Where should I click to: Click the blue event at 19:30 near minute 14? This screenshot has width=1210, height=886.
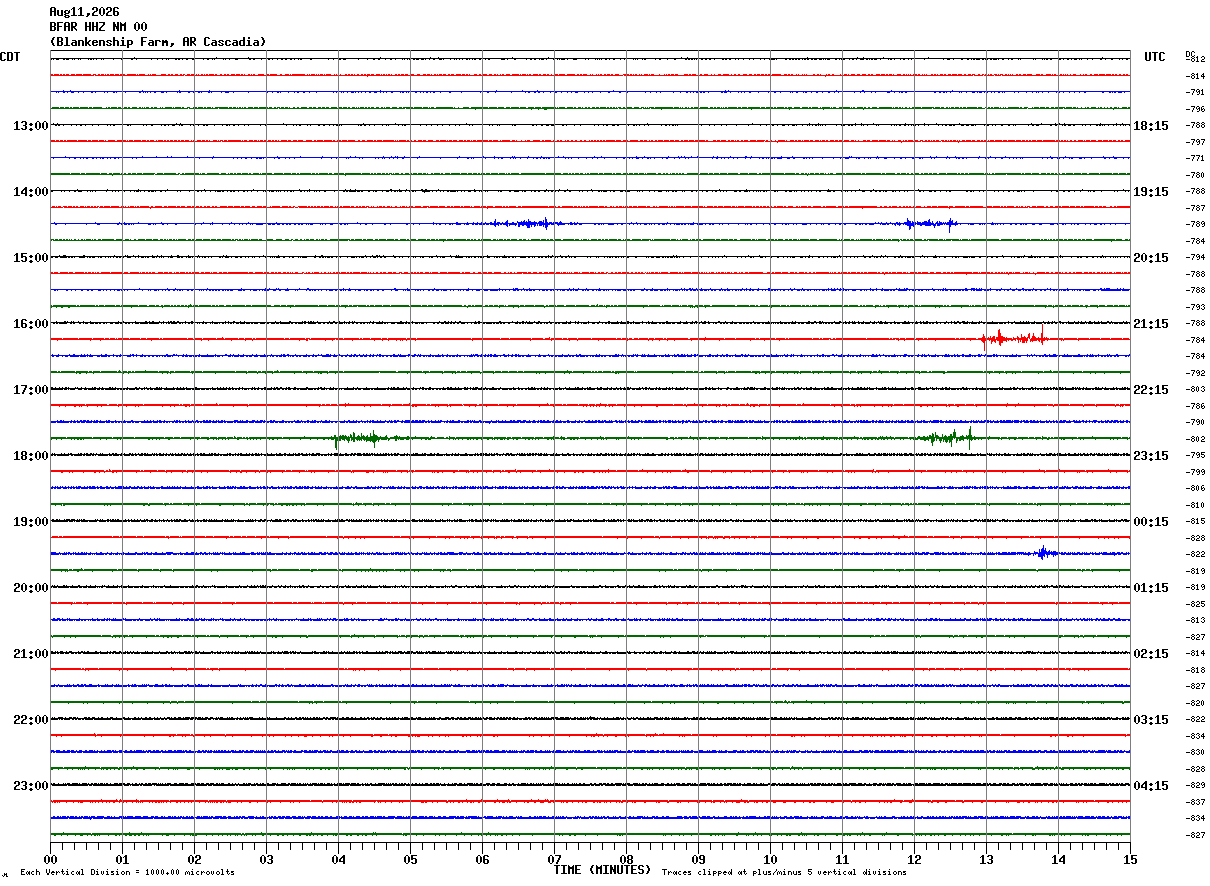(1048, 552)
